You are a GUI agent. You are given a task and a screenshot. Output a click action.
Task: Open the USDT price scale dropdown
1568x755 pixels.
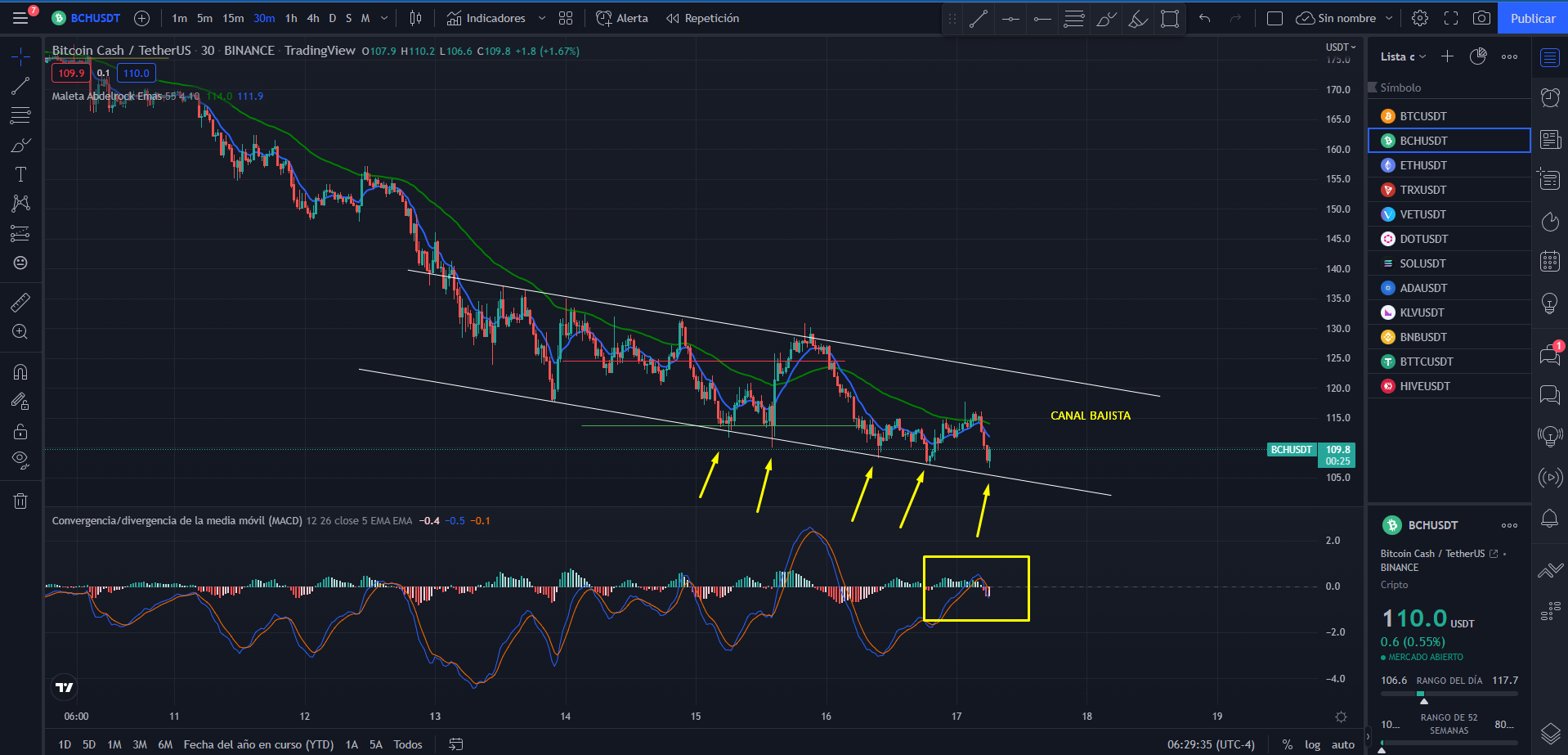pos(1341,47)
